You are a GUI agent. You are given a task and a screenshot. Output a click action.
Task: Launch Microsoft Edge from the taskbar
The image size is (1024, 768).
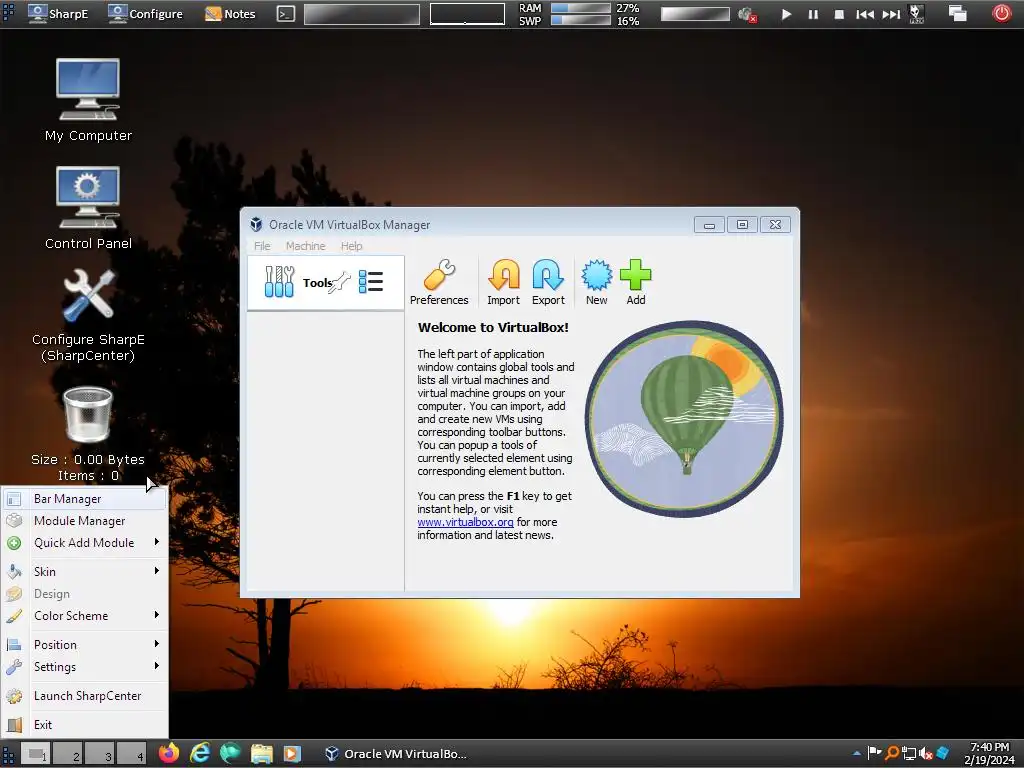(x=230, y=754)
